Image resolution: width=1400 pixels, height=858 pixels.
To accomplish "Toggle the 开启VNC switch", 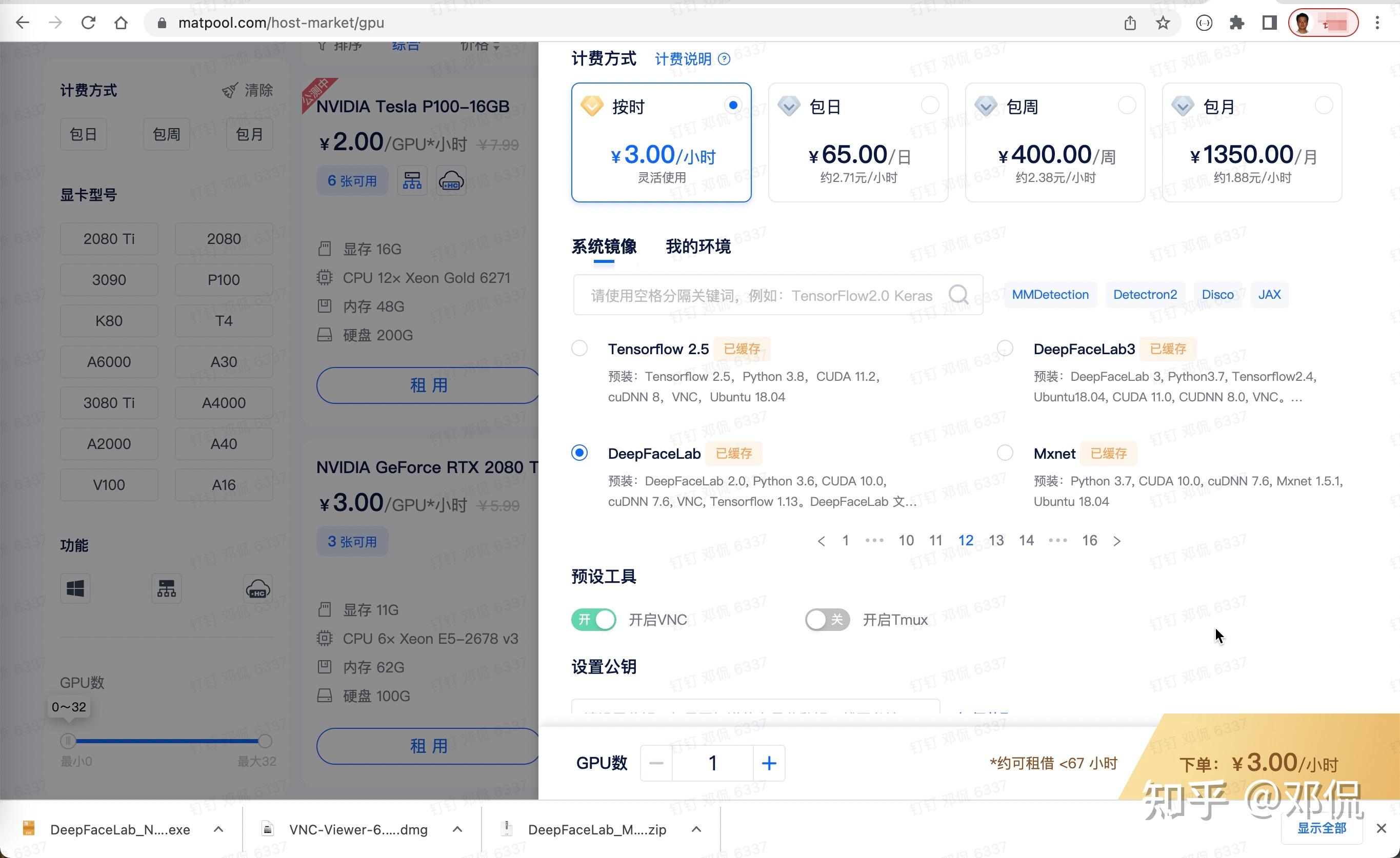I will pyautogui.click(x=594, y=619).
